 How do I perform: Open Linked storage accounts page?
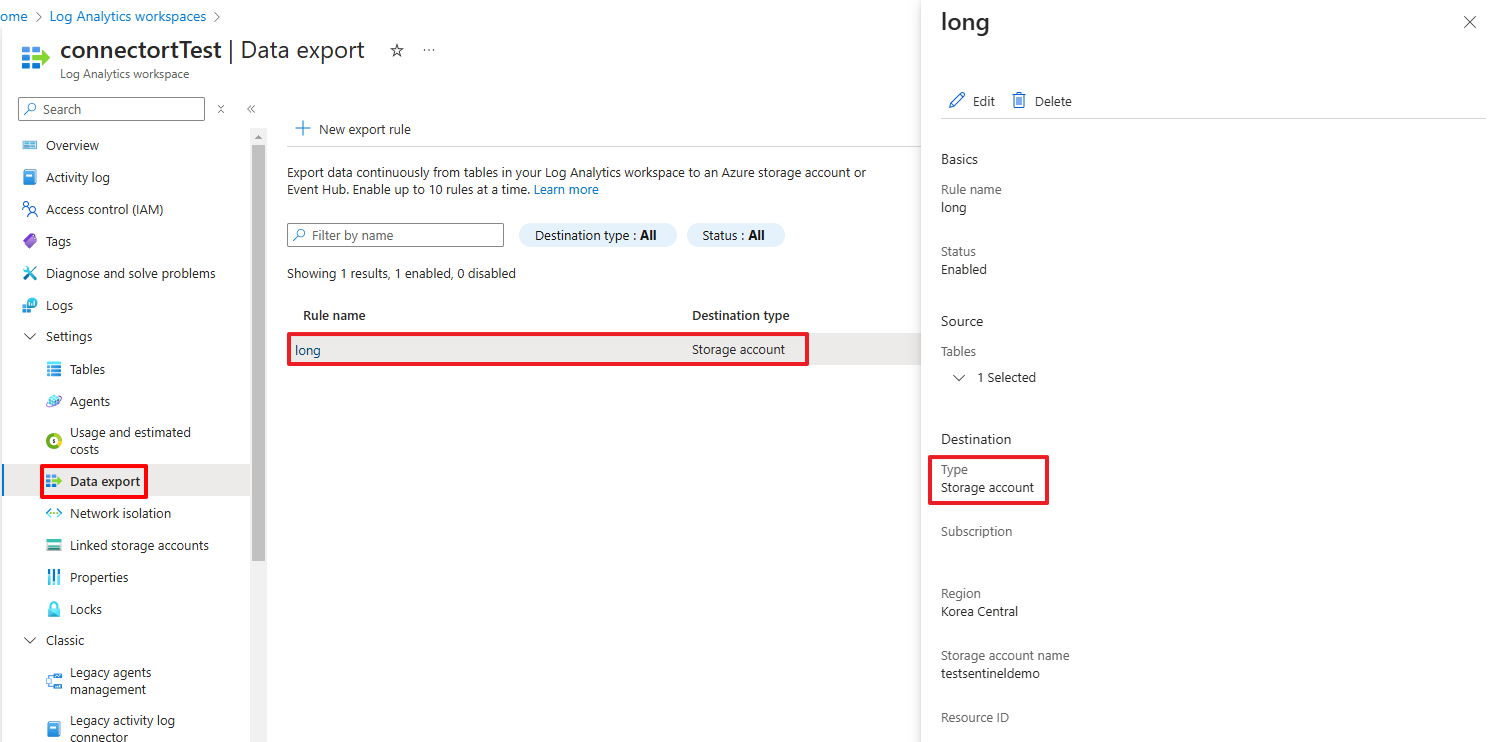tap(139, 545)
